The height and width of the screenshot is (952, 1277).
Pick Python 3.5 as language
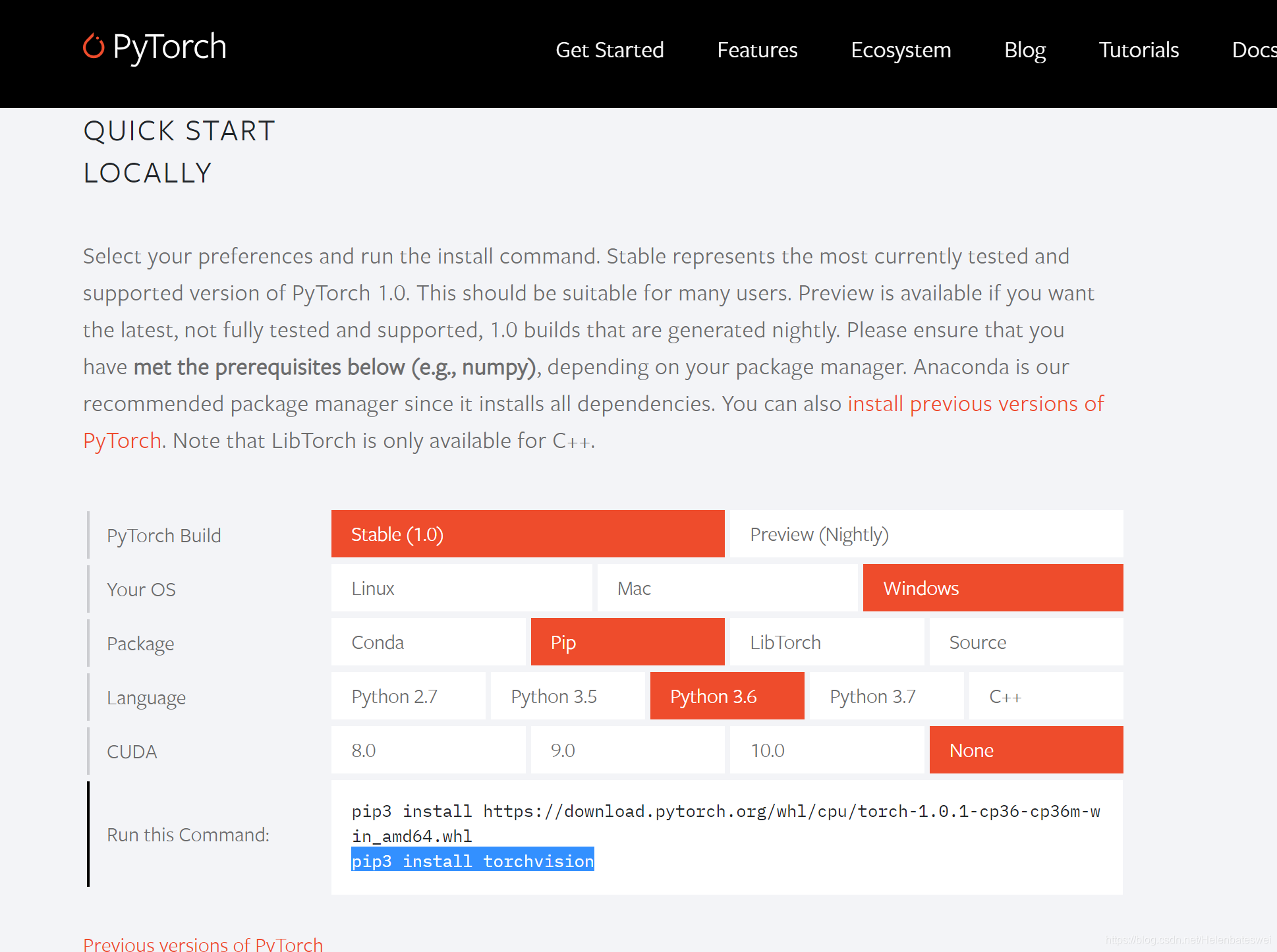coord(568,696)
